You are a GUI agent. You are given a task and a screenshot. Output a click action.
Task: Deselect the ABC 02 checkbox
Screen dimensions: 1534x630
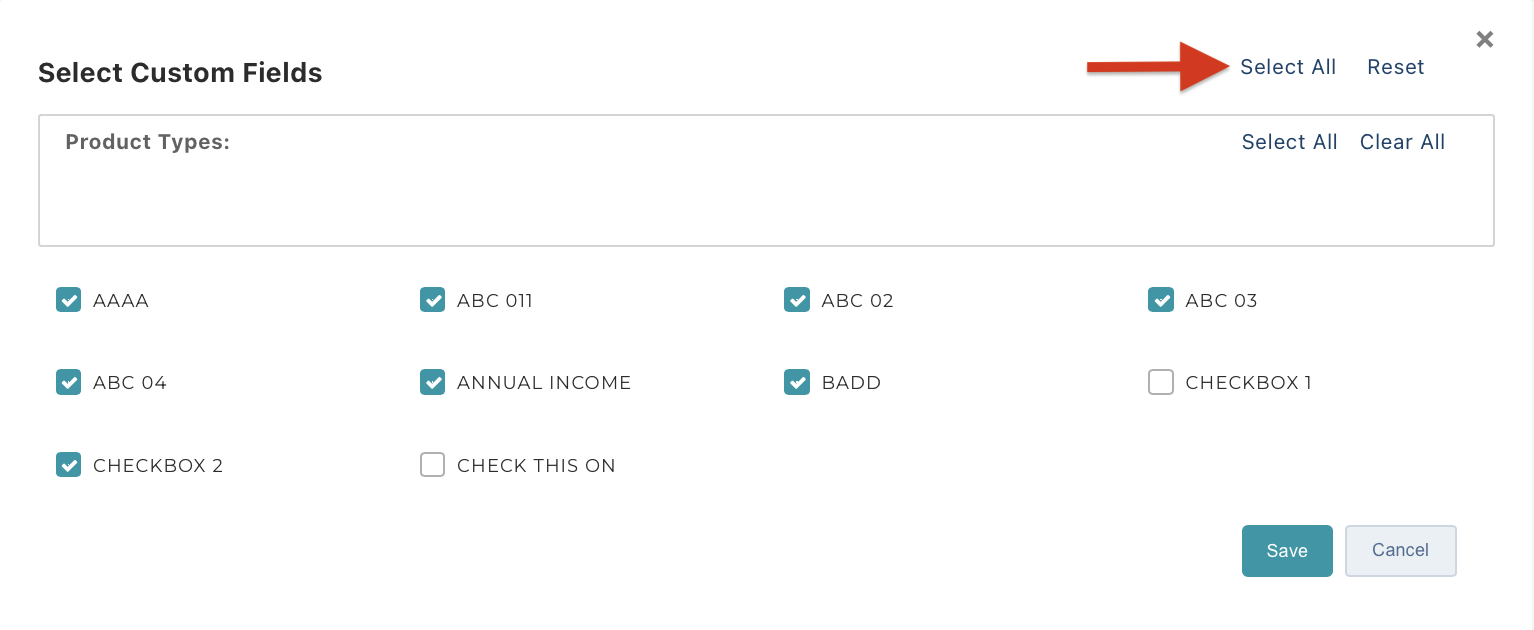[x=797, y=300]
